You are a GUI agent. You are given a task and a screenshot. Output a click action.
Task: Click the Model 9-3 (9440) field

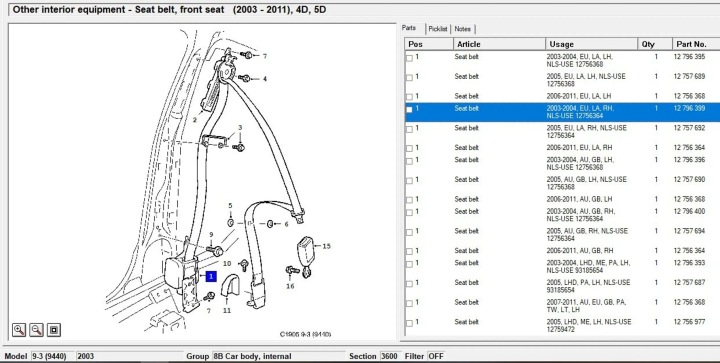(x=52, y=356)
